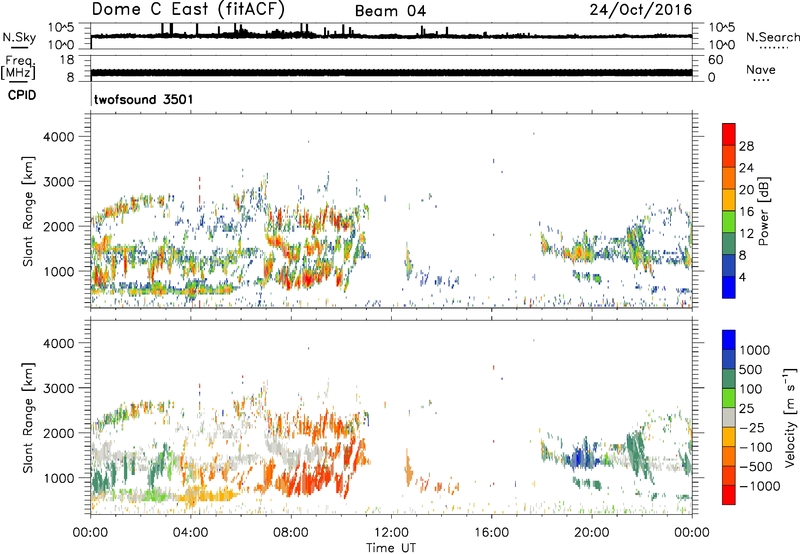Click the gray band of velocity colorbar
The height and width of the screenshot is (554, 800).
pos(729,417)
